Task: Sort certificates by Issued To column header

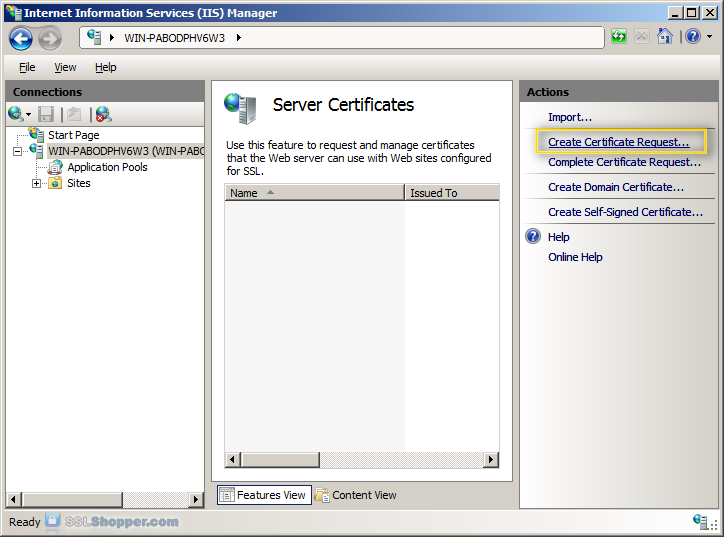Action: [452, 193]
